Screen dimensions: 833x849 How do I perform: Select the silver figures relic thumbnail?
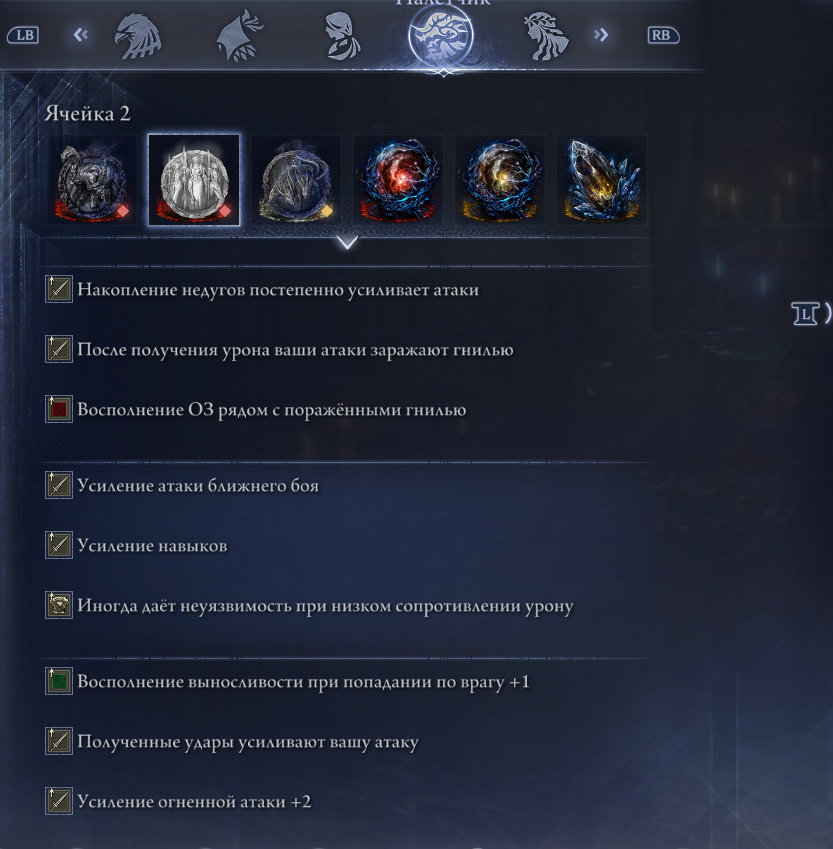point(194,180)
